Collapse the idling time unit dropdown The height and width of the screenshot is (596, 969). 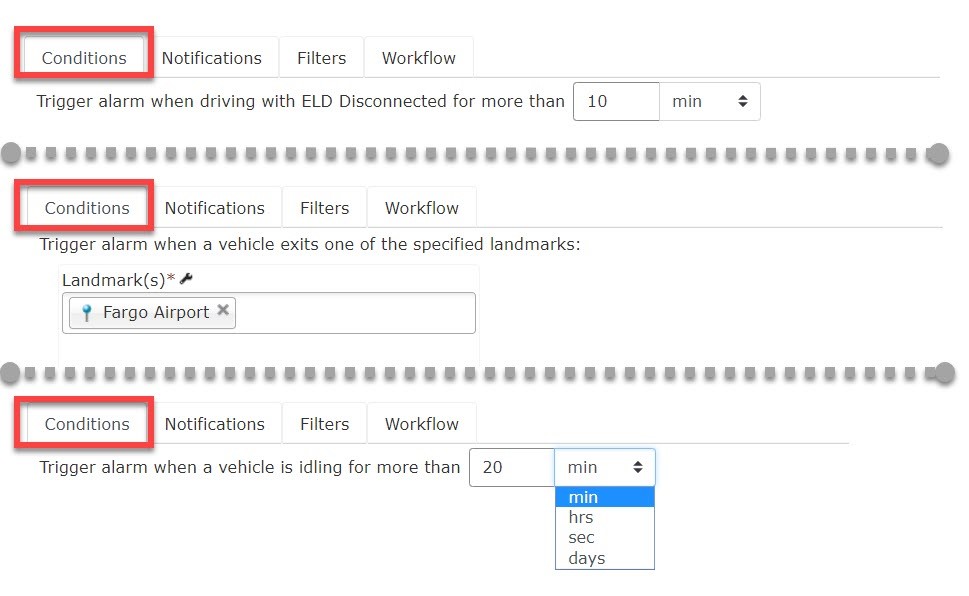605,468
